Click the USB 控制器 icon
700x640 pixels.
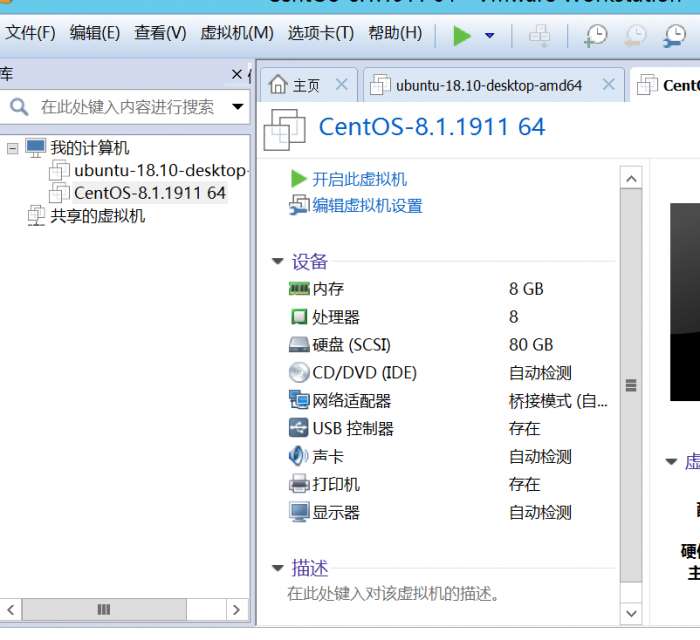(x=299, y=428)
